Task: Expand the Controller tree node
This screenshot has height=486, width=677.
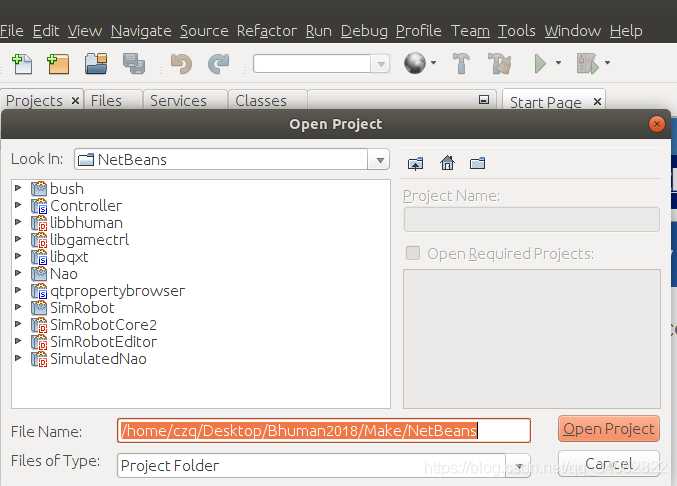Action: 18,205
